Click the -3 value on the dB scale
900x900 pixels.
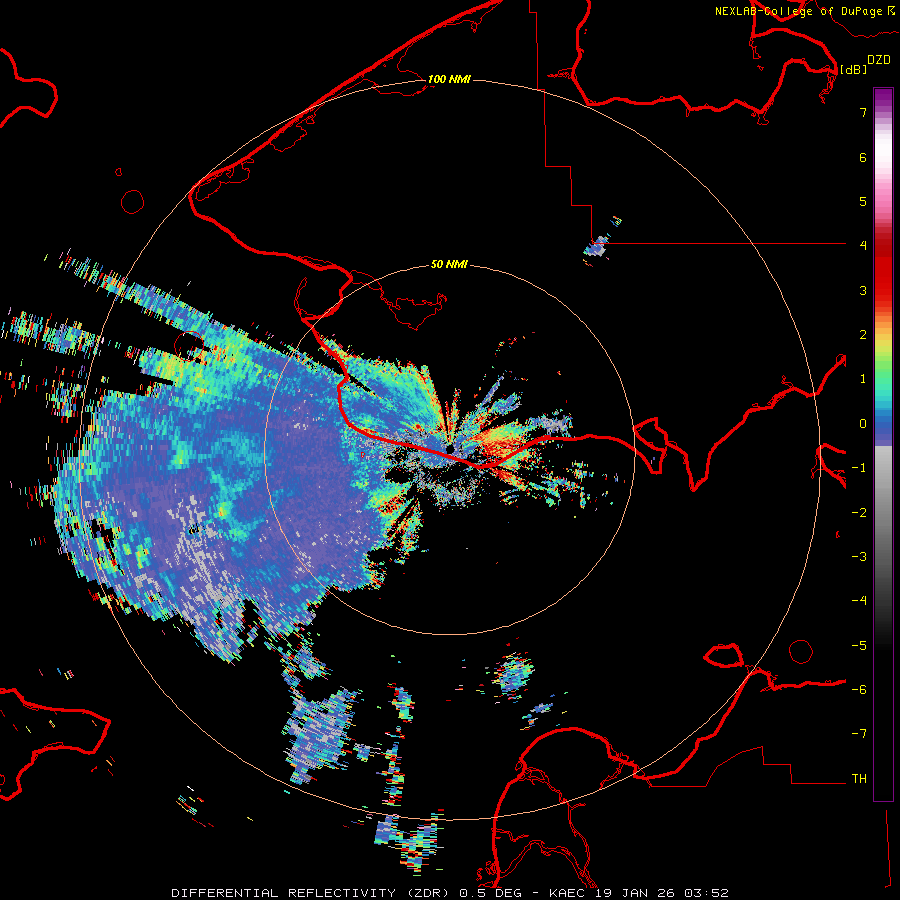click(859, 557)
